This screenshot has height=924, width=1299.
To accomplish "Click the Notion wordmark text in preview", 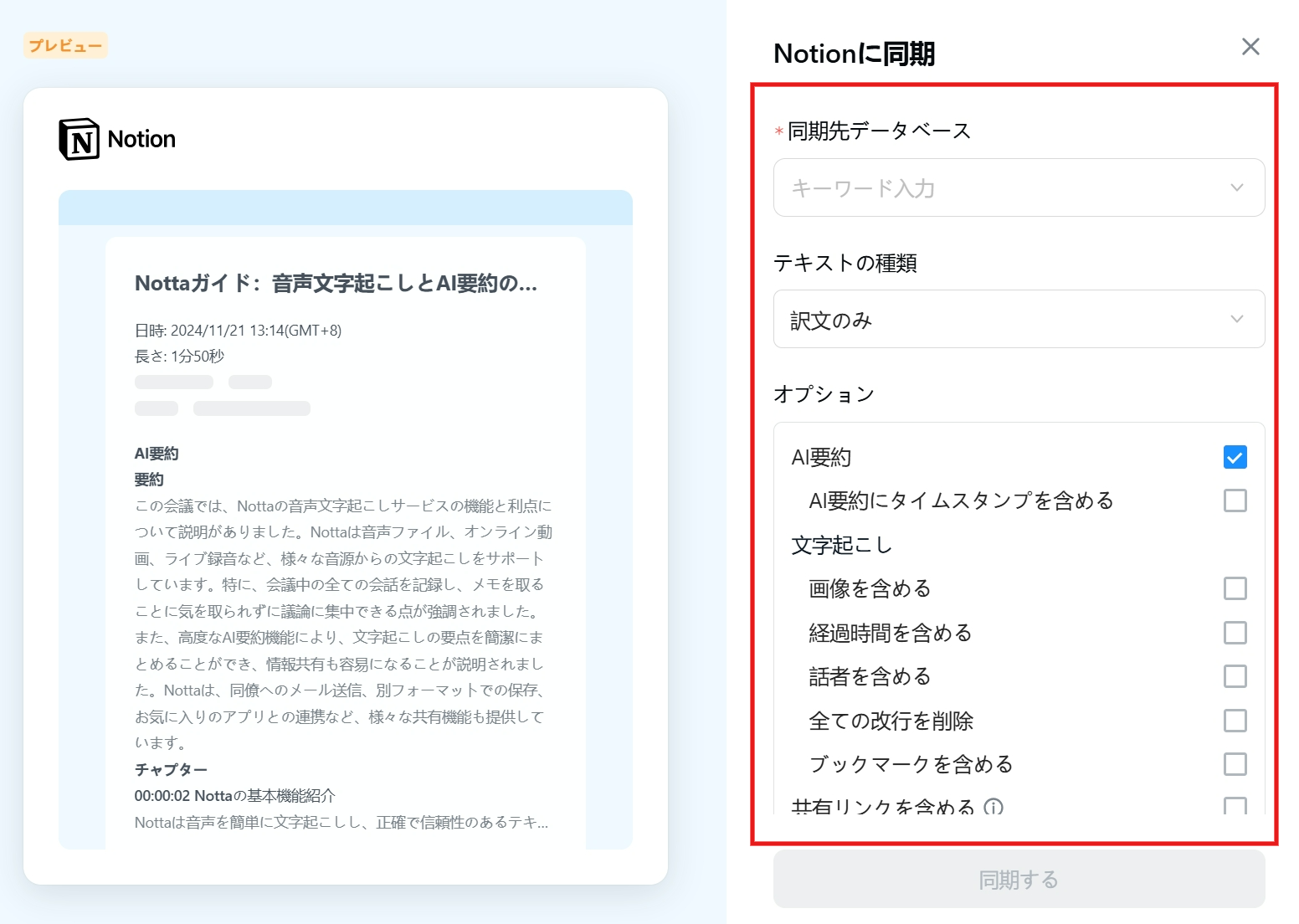I will click(x=141, y=139).
